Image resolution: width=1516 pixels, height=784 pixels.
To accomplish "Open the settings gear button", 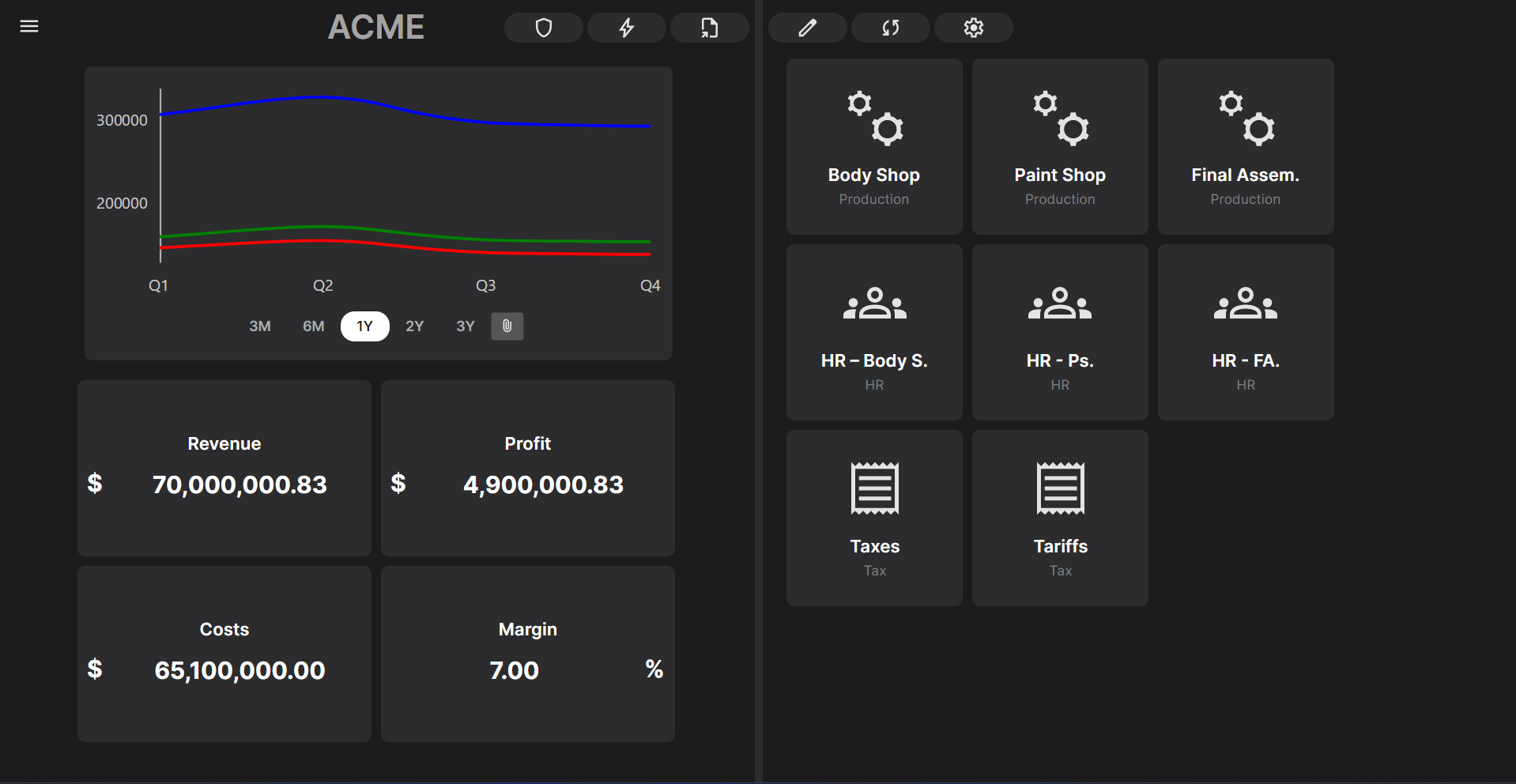I will [973, 28].
